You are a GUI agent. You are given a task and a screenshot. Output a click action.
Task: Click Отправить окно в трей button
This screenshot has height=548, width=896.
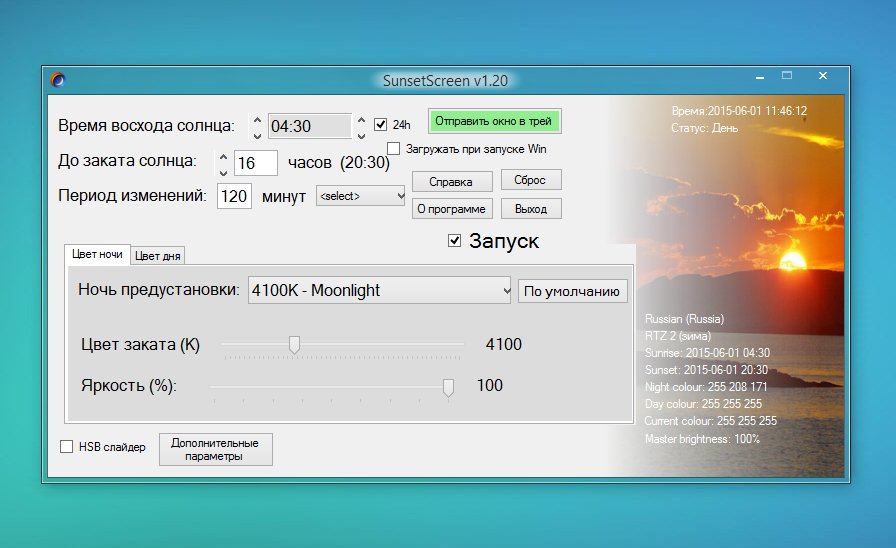[494, 121]
